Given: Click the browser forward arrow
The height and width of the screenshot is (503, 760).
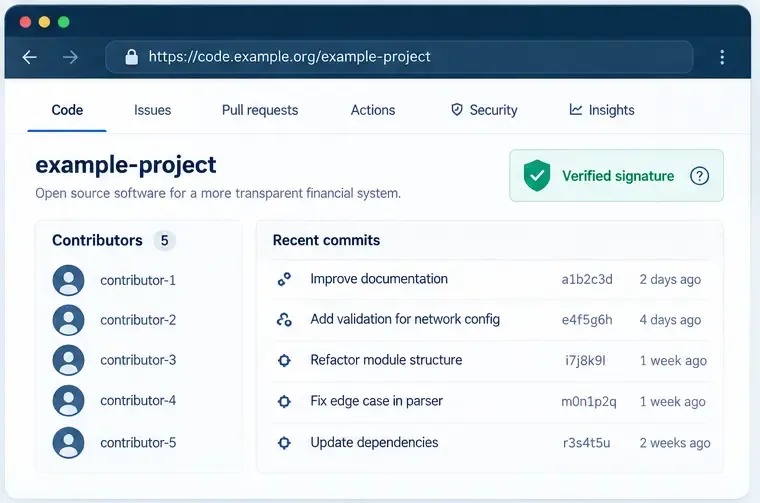Looking at the screenshot, I should tap(70, 57).
